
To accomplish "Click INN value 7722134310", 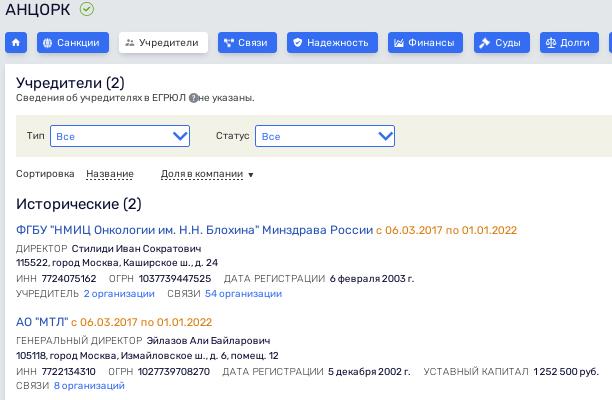I will [x=68, y=372].
